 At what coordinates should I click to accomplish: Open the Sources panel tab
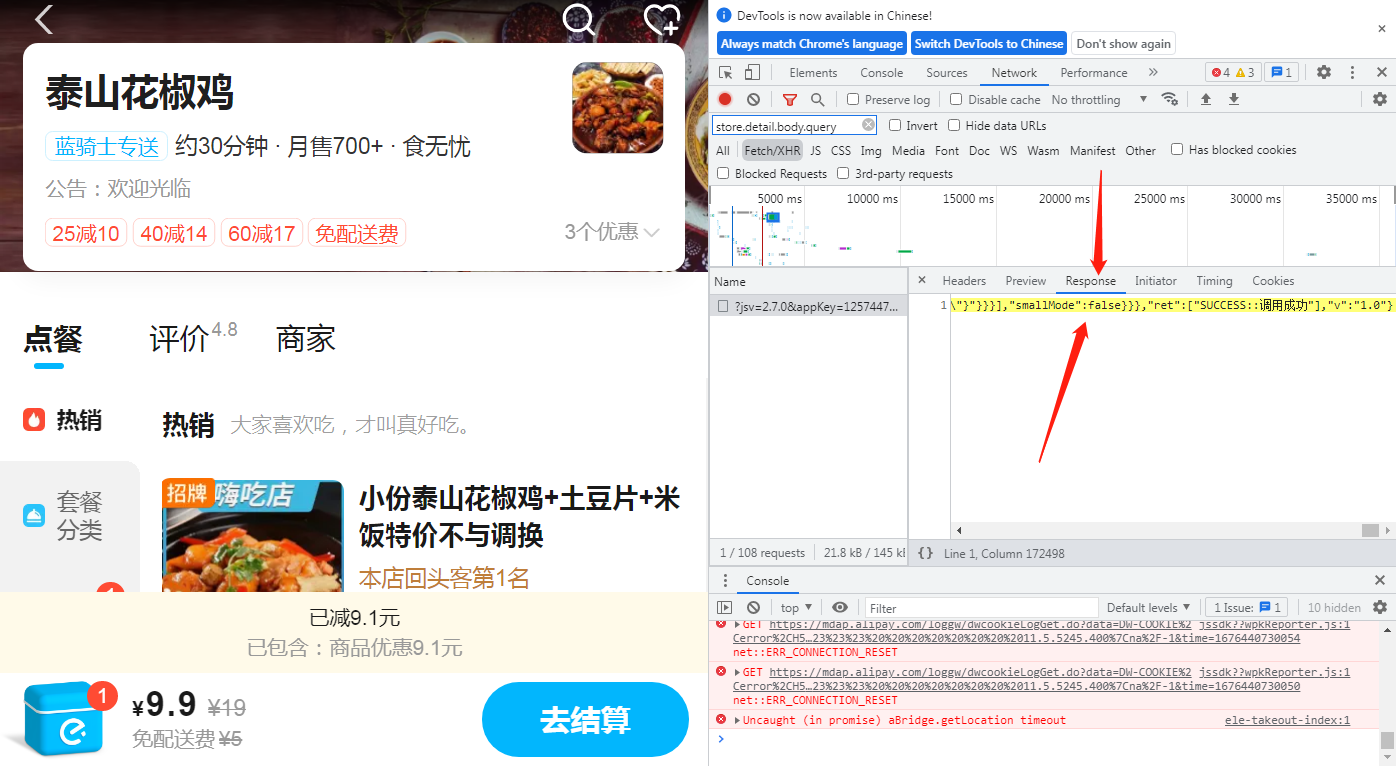click(x=946, y=73)
